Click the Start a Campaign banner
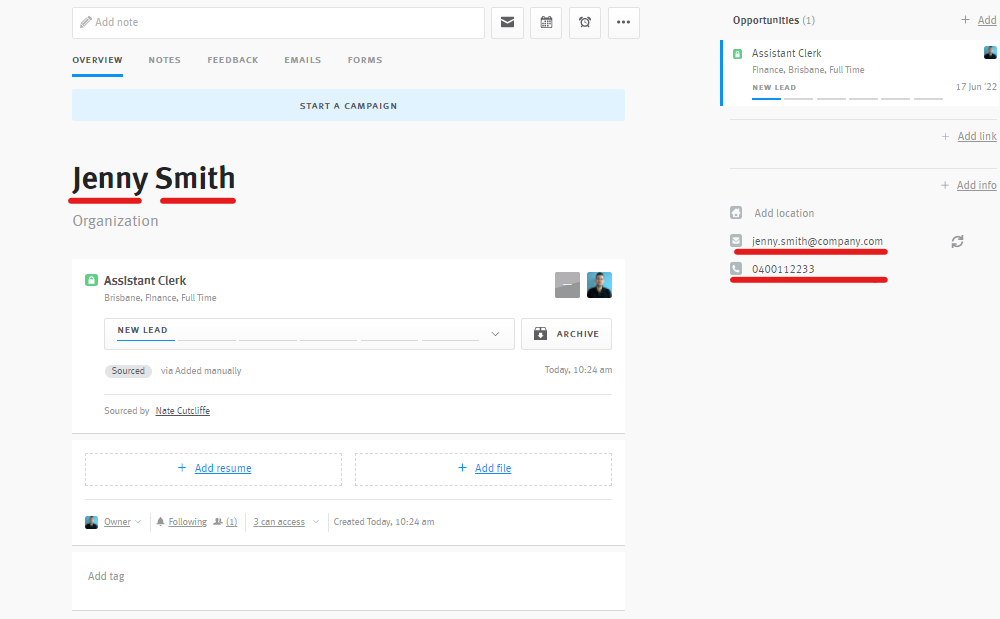 [348, 105]
